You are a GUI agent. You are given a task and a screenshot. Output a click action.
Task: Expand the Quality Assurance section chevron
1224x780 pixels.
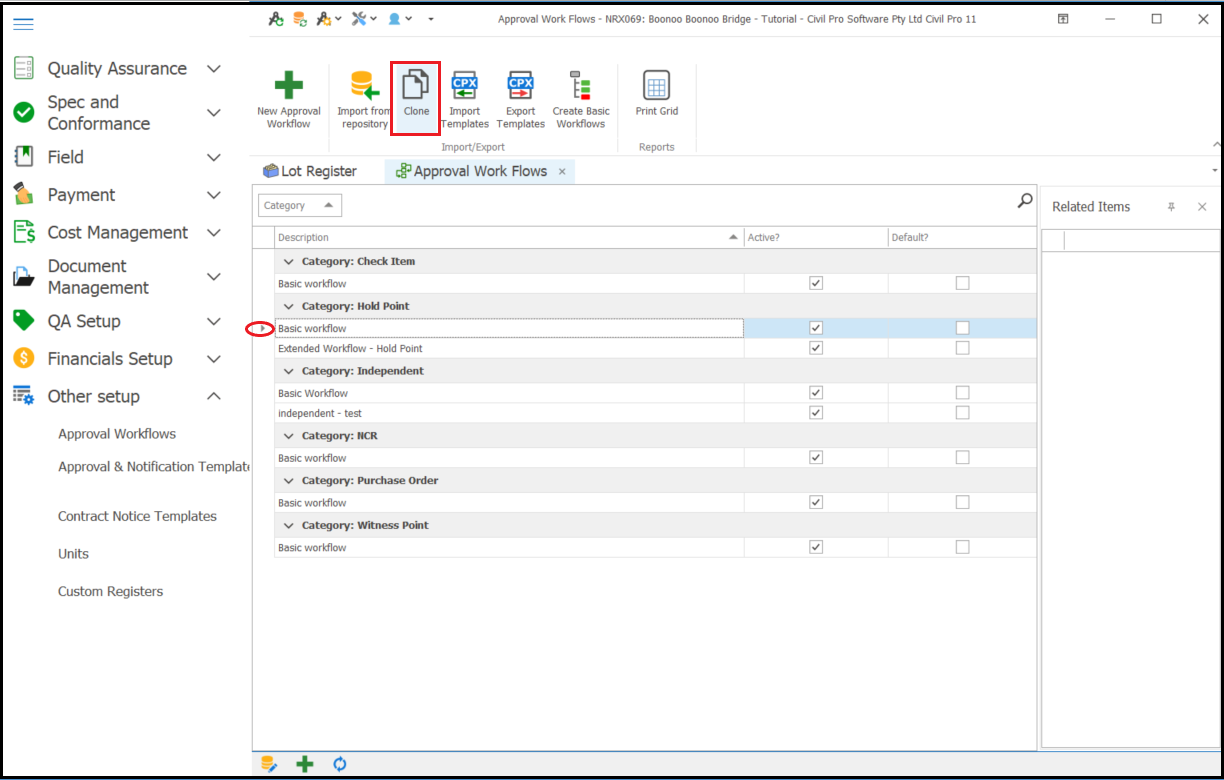point(213,69)
